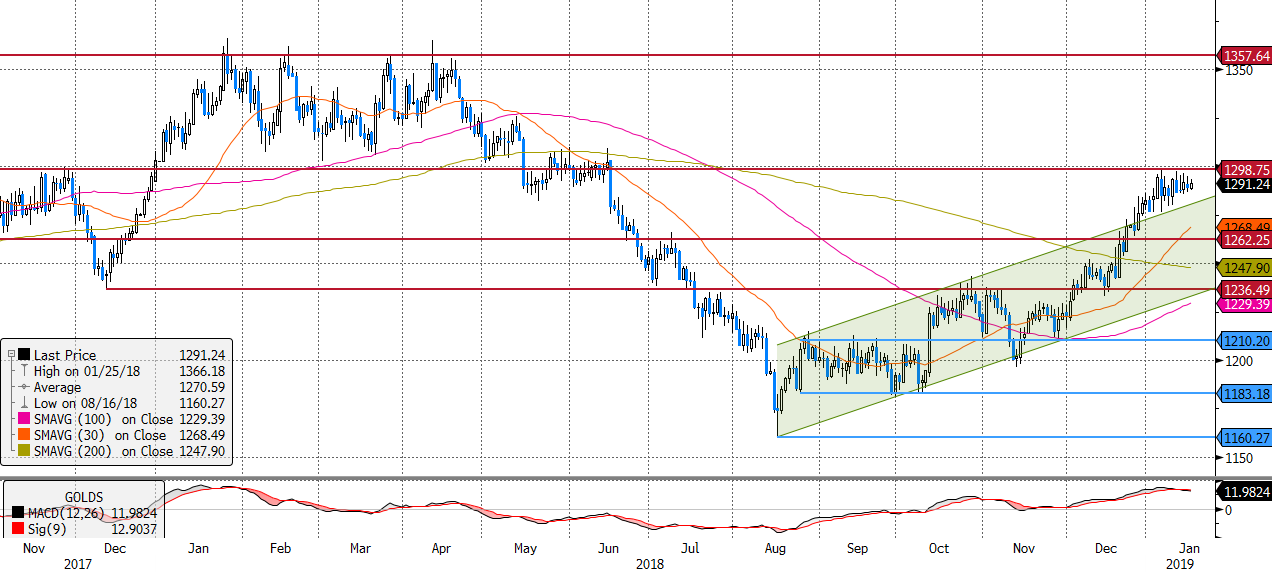The width and height of the screenshot is (1272, 574).
Task: Click the 2018 year label on time axis
Action: pyautogui.click(x=648, y=564)
